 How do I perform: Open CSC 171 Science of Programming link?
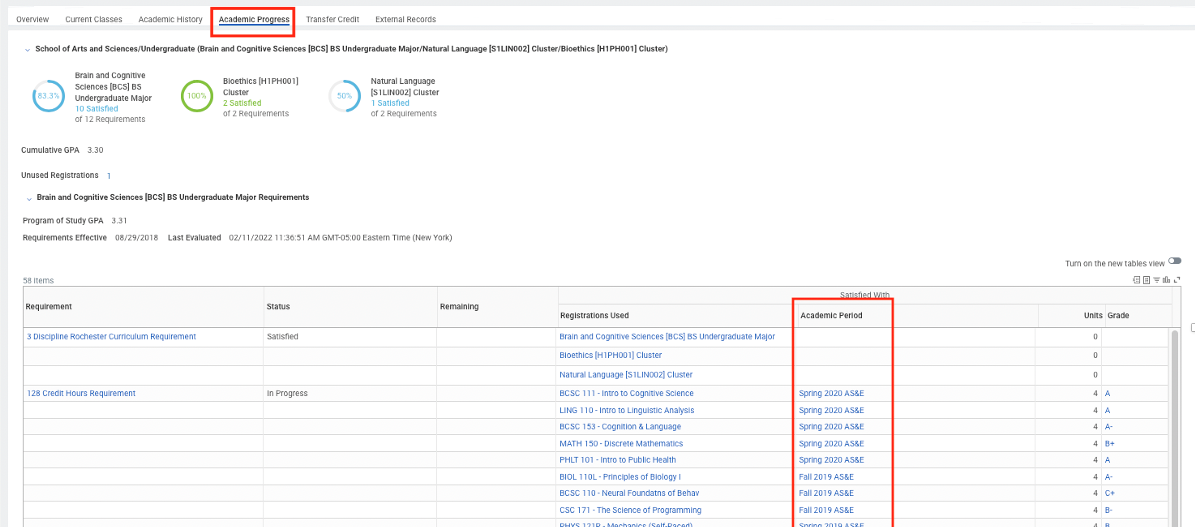tap(630, 509)
